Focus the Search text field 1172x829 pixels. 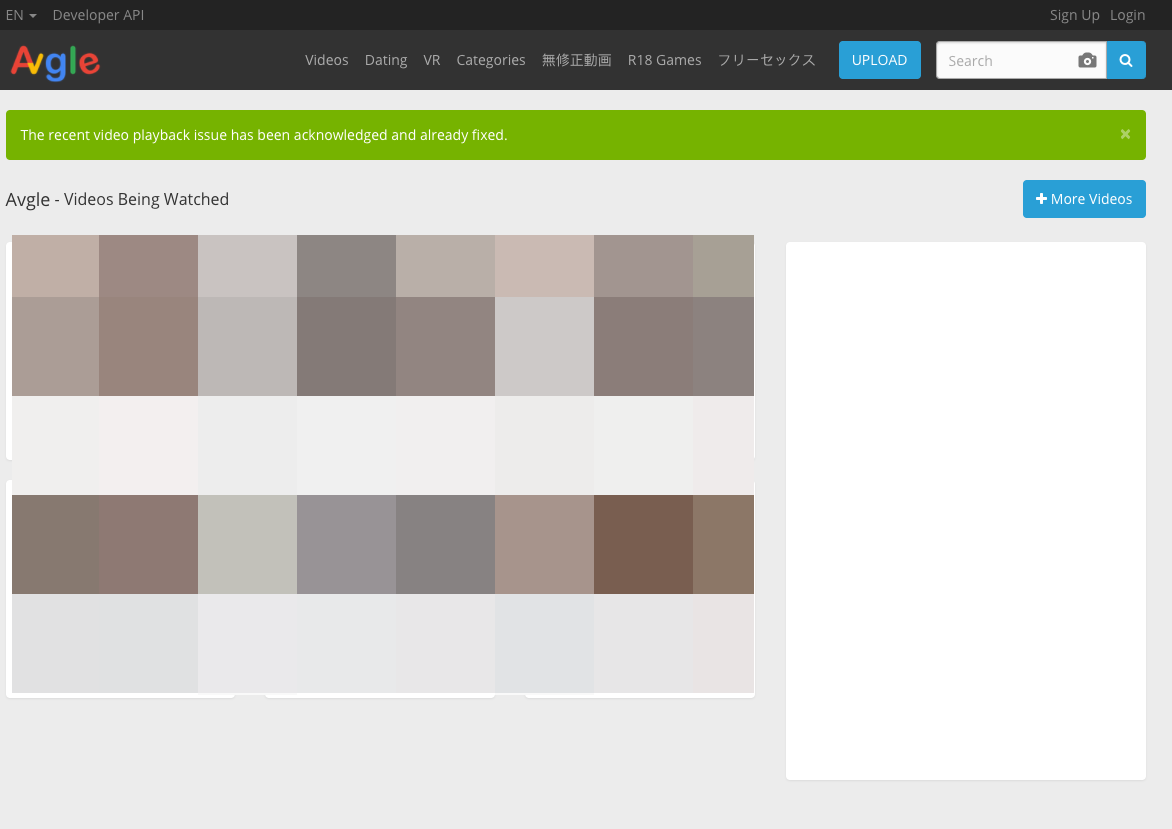click(1005, 61)
